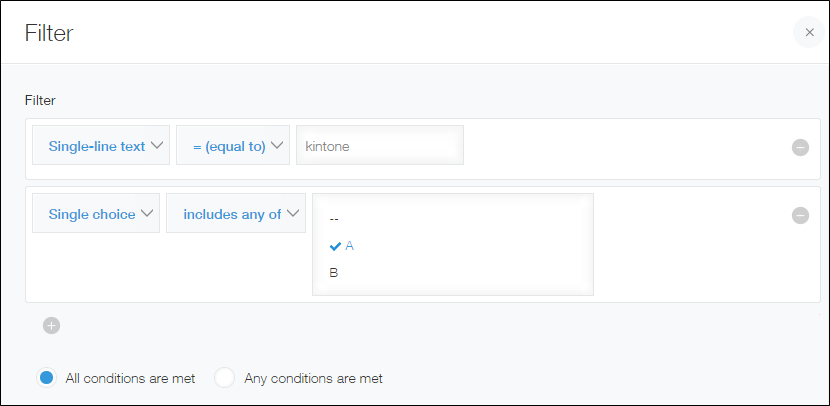Click the chevron arrow on includes any of
The width and height of the screenshot is (830, 406).
point(294,214)
